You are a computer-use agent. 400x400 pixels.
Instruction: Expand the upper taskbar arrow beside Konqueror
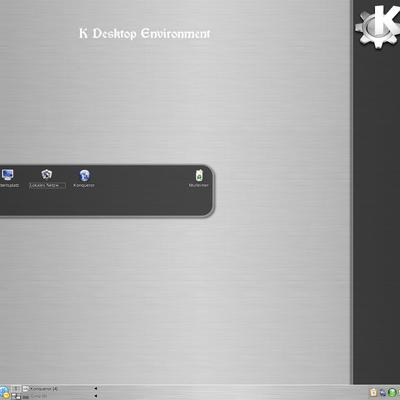click(x=95, y=388)
